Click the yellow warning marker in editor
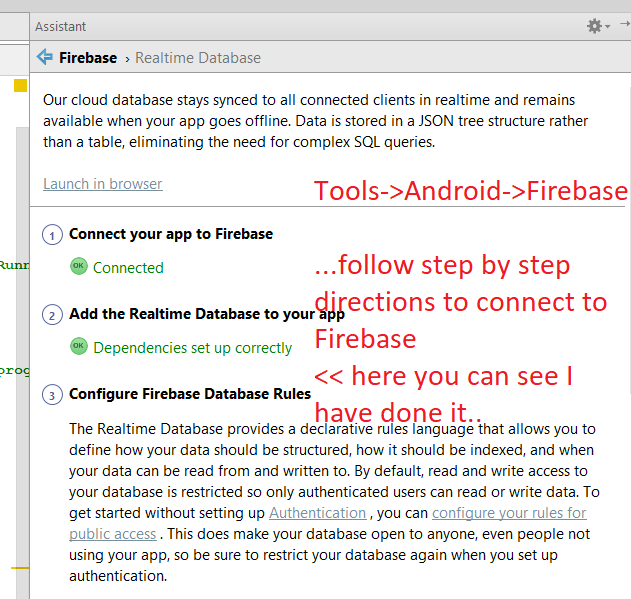Screen dimensions: 631x599 20,85
